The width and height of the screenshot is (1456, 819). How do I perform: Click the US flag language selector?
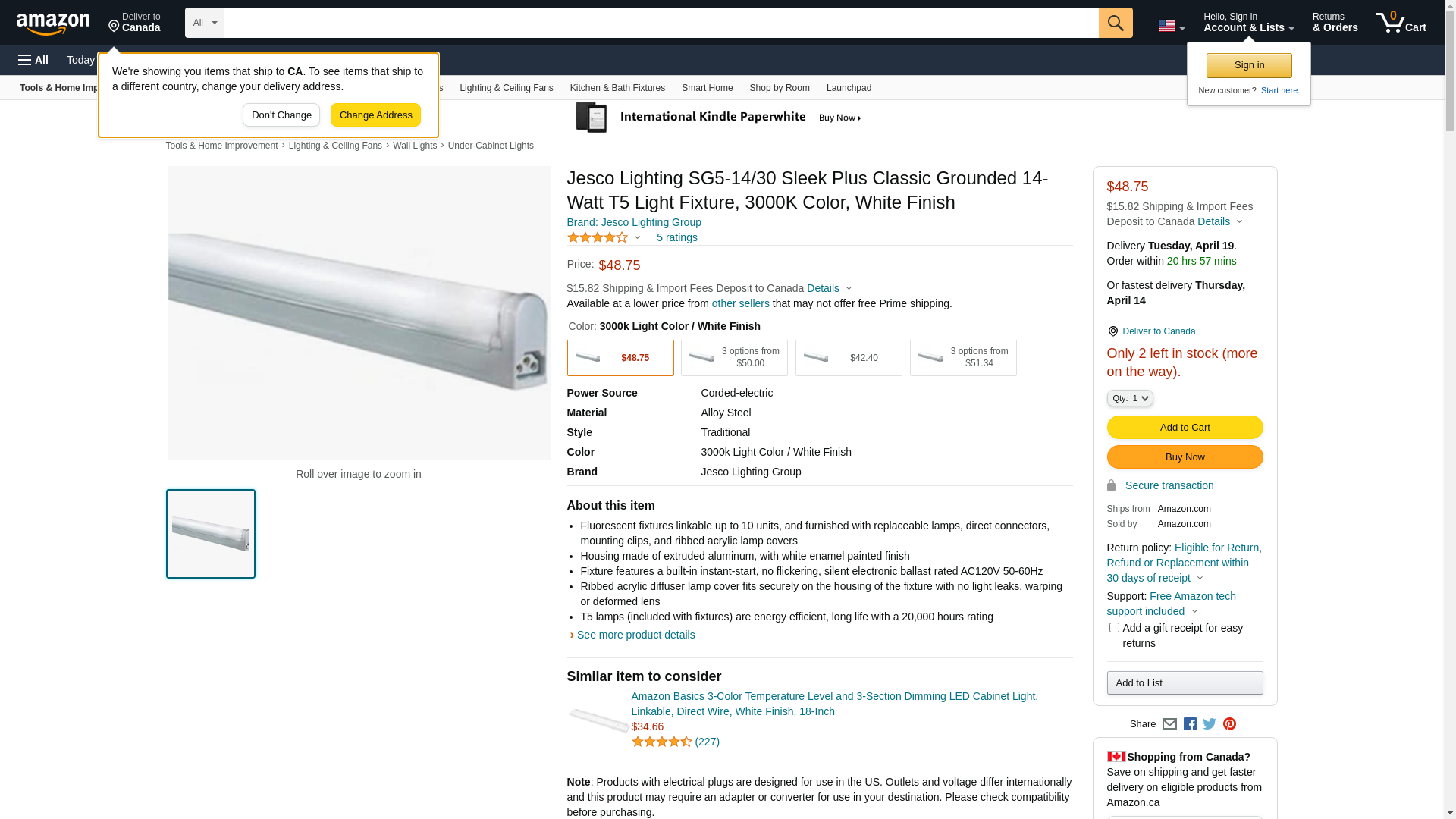click(x=1171, y=26)
